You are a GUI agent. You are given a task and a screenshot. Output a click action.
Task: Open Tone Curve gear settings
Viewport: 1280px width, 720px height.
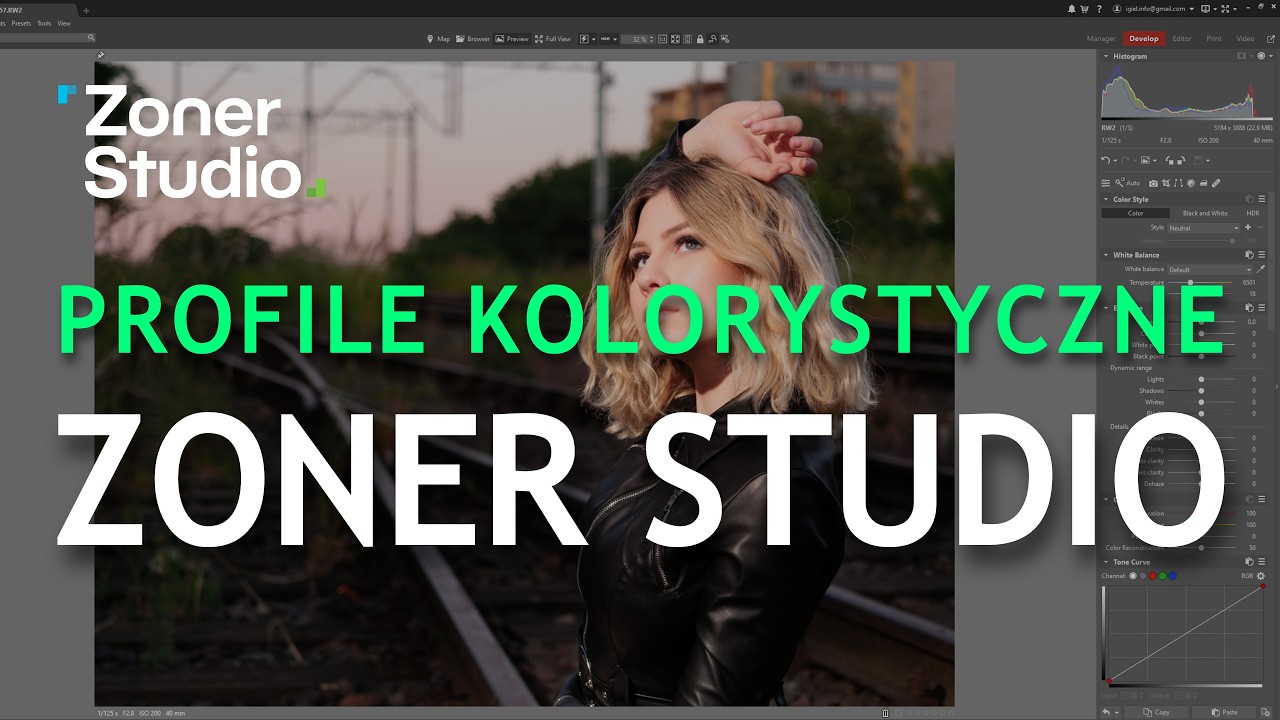click(x=1261, y=576)
